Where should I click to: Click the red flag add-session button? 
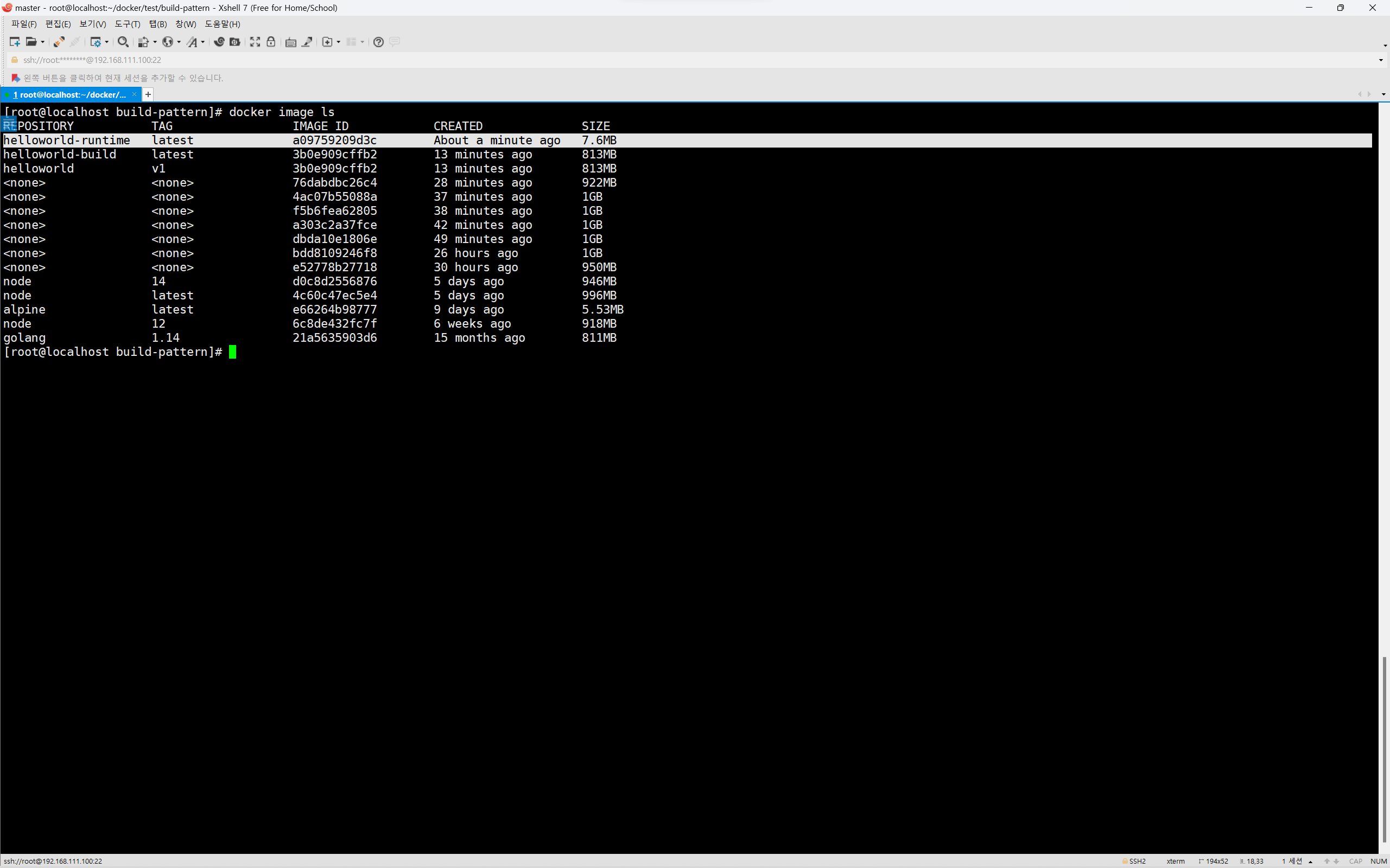[16, 78]
